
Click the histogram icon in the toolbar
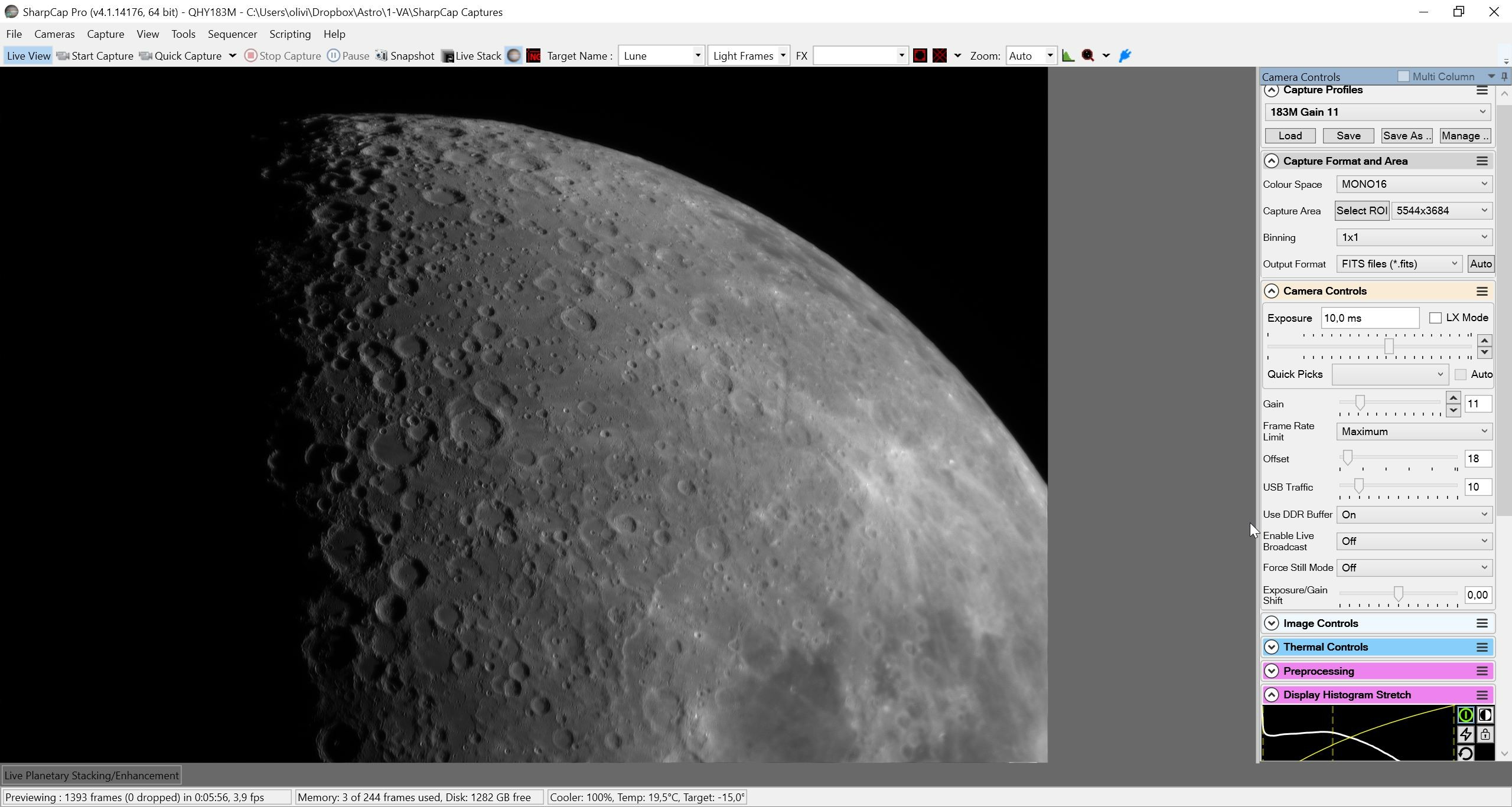(x=1068, y=56)
